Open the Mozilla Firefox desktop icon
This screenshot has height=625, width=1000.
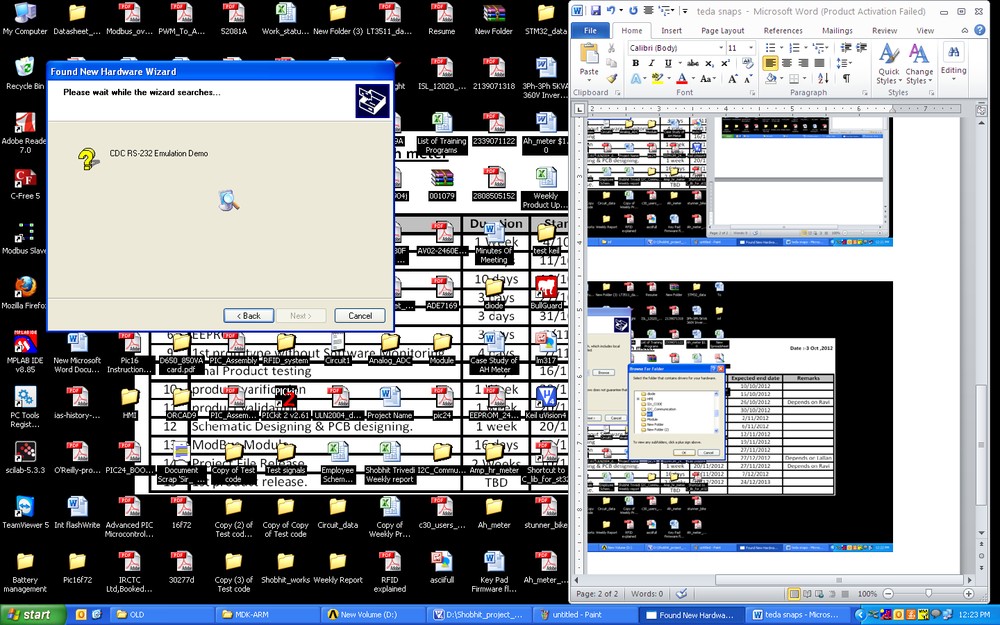(25, 287)
